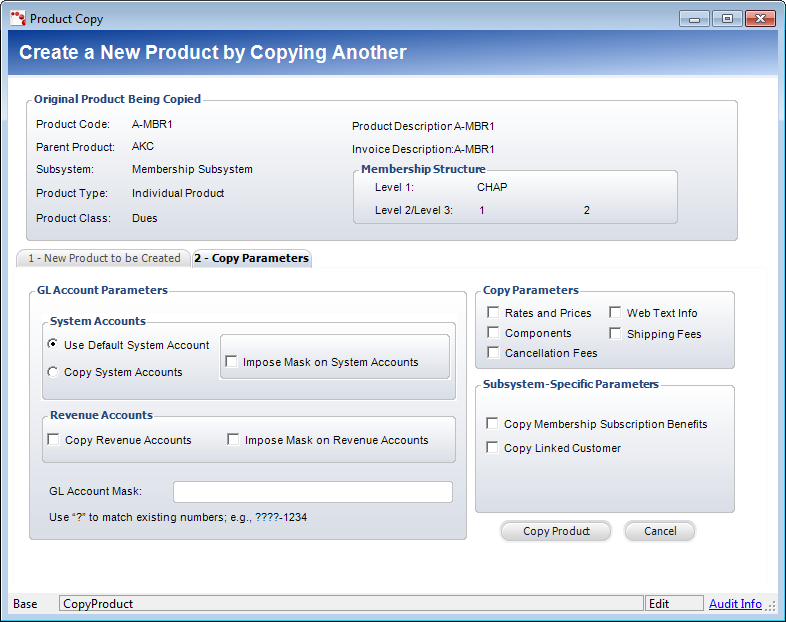Click the Cancel button
The image size is (786, 622).
659,531
